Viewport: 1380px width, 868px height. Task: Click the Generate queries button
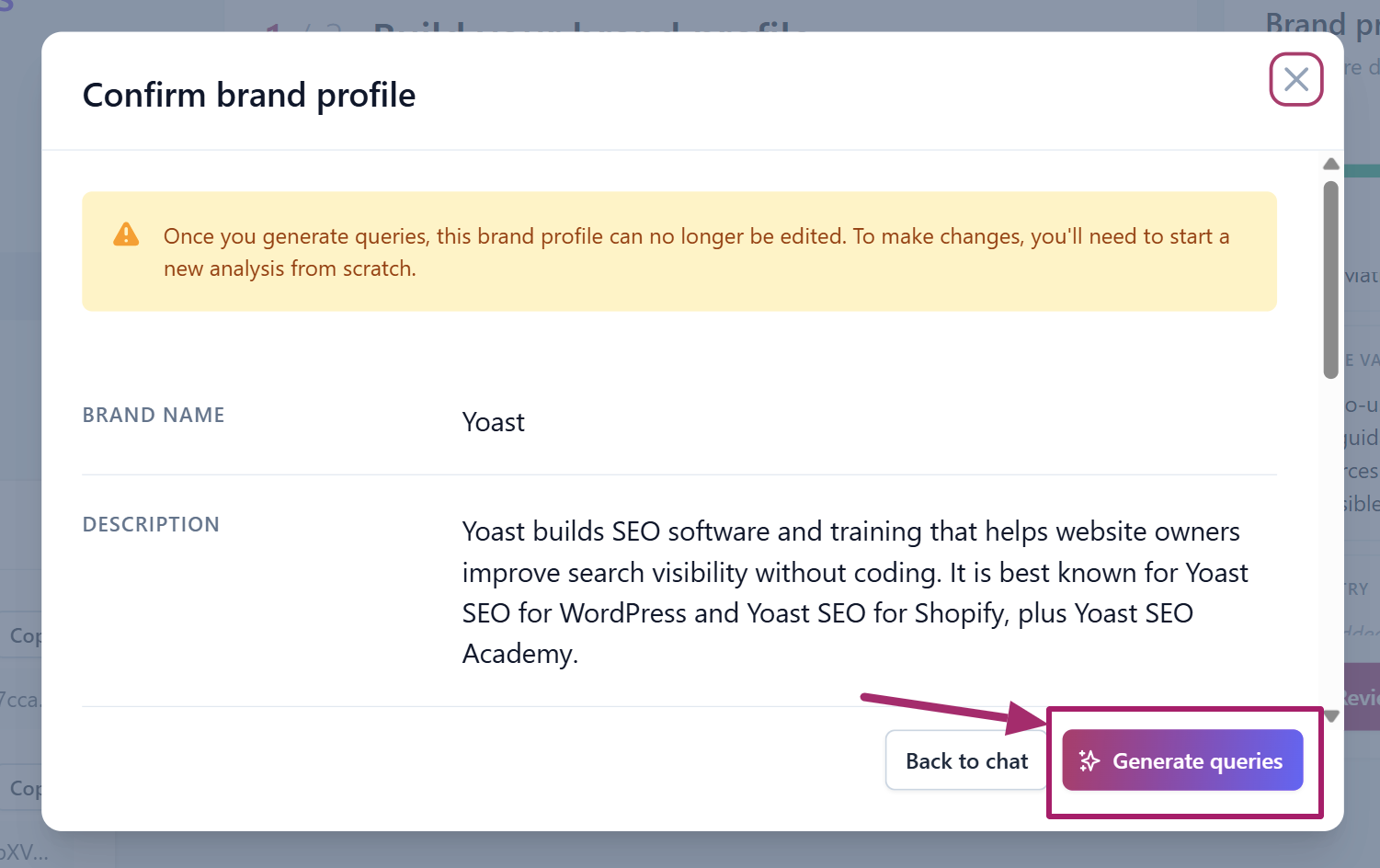[x=1182, y=760]
